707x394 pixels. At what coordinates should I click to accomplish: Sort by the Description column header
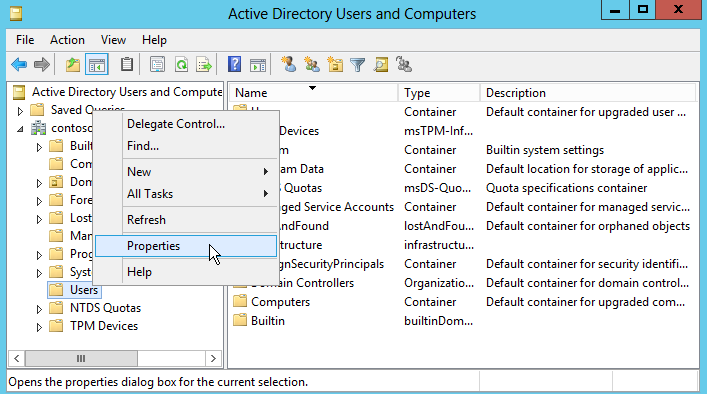[x=588, y=93]
